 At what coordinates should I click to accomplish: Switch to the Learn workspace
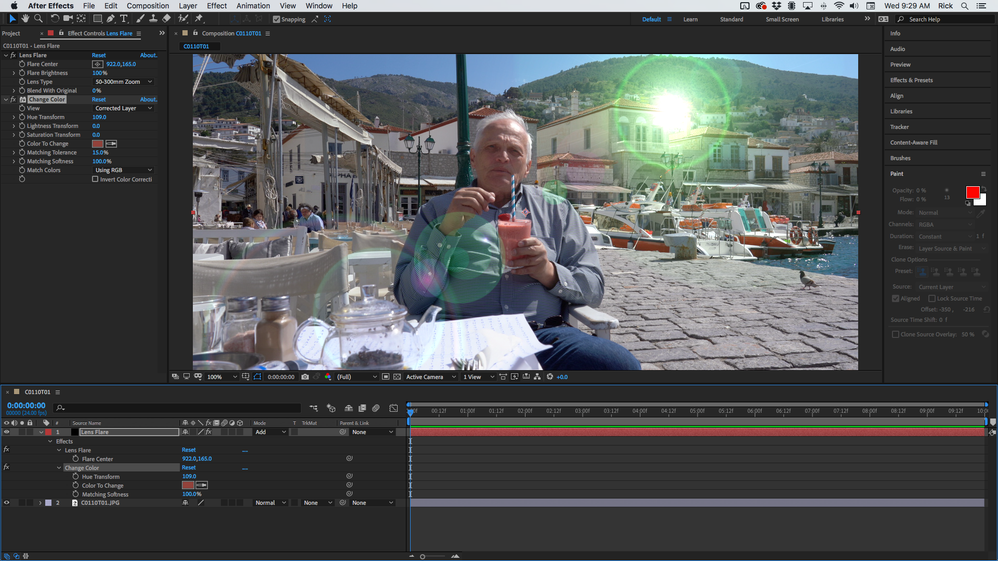click(x=691, y=19)
